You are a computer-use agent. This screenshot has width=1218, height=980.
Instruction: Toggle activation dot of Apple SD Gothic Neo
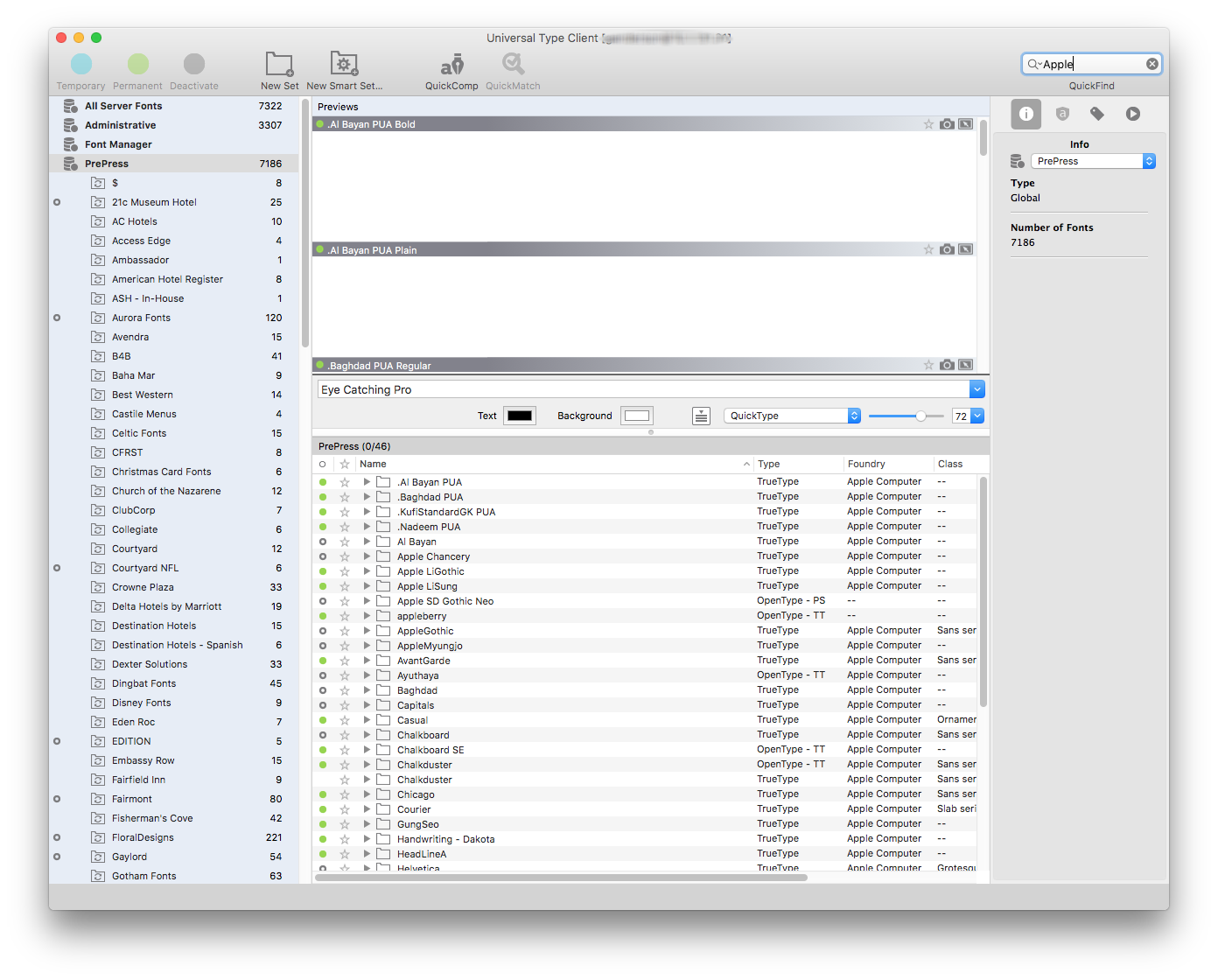(323, 601)
